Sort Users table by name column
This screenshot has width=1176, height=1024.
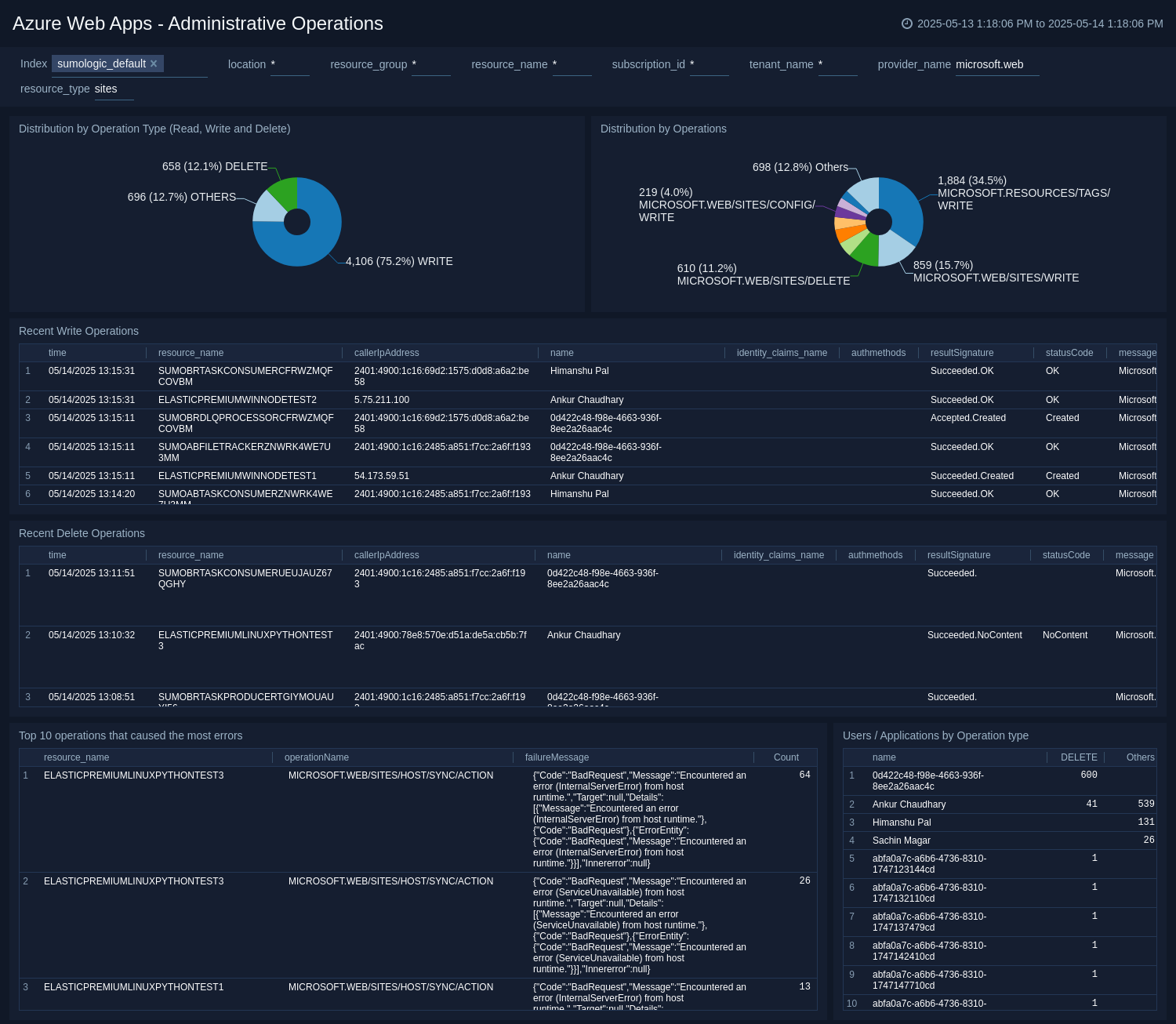[884, 757]
